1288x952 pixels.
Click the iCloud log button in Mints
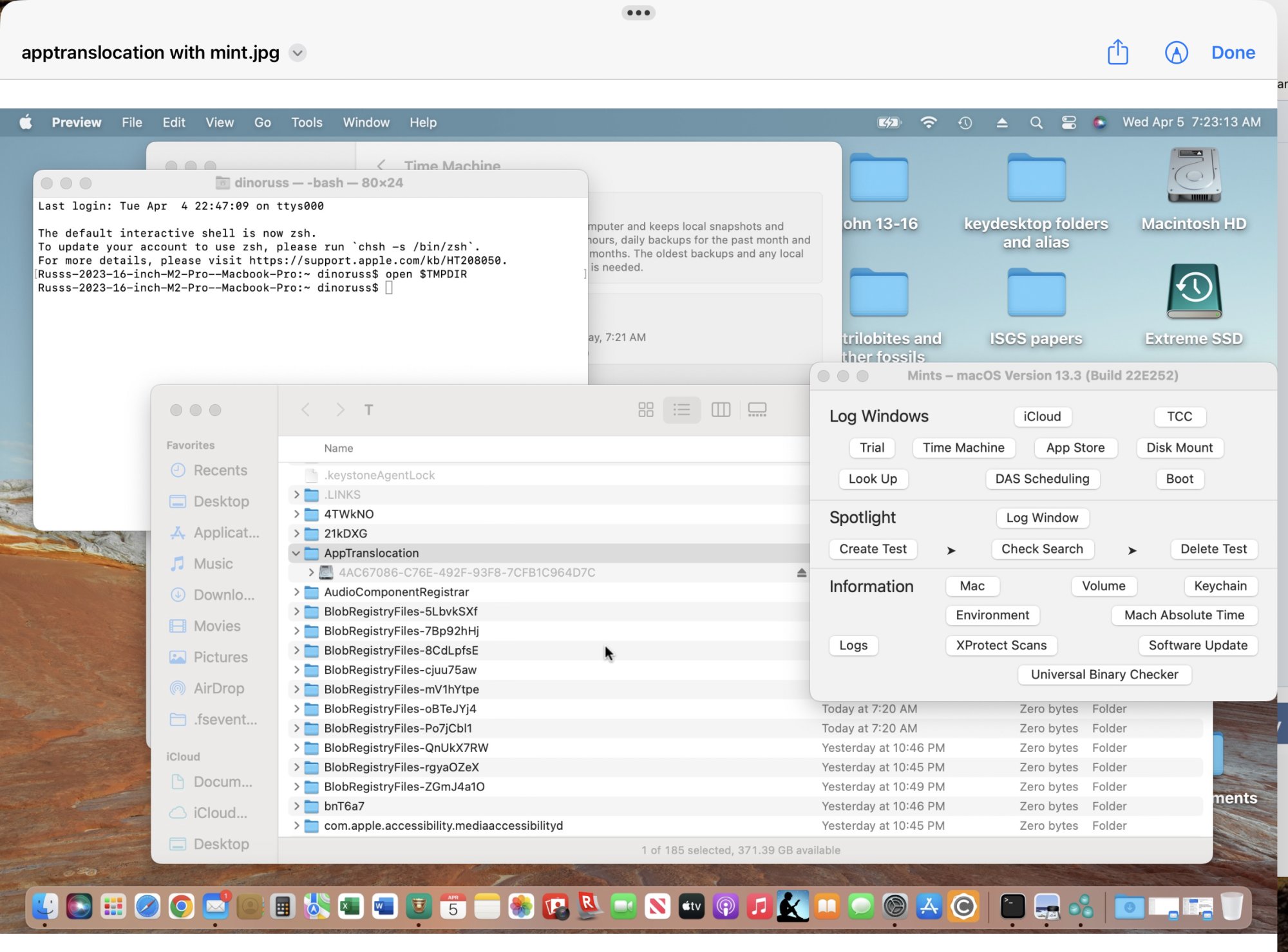(1042, 416)
